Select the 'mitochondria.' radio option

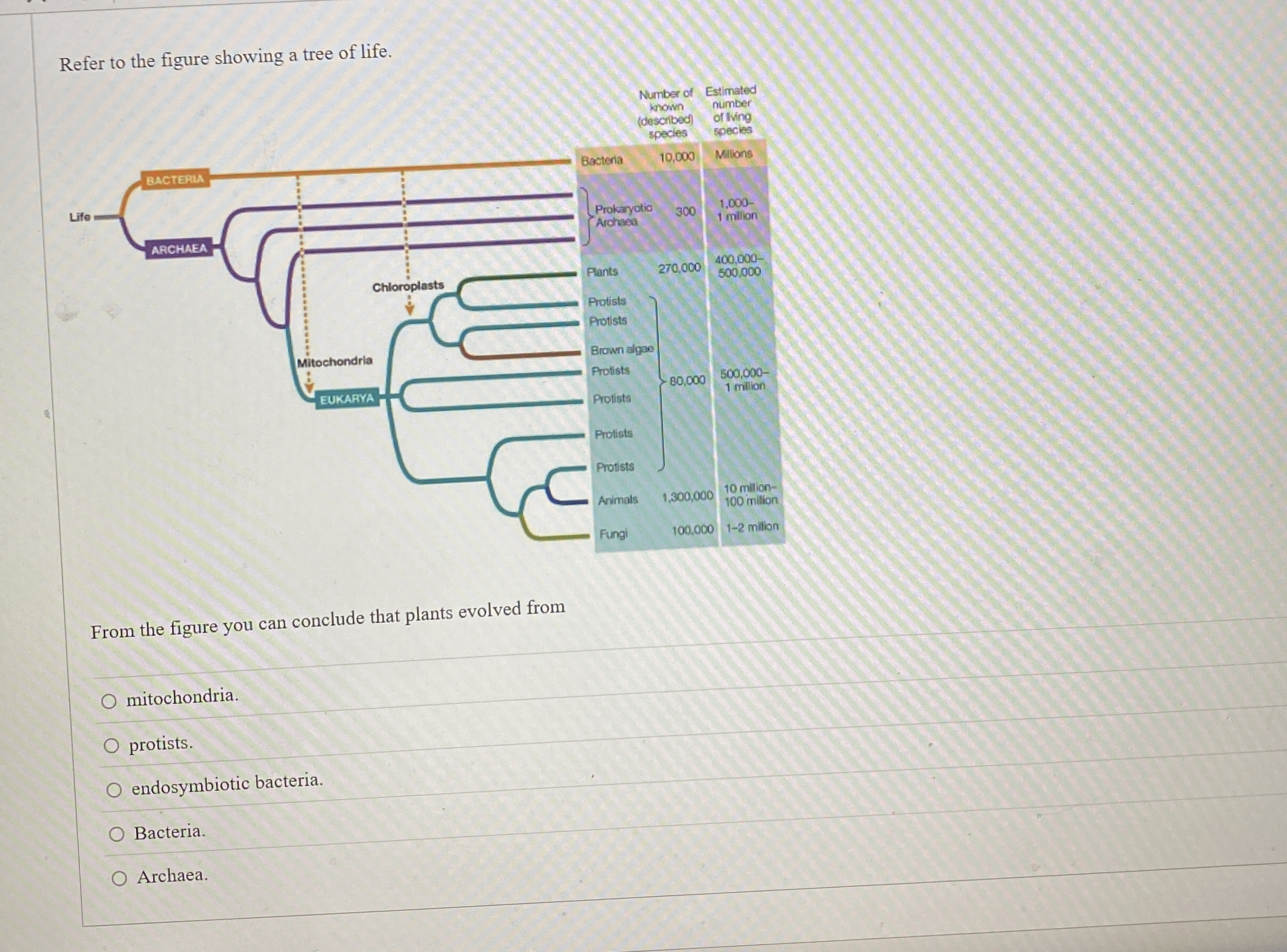(109, 701)
